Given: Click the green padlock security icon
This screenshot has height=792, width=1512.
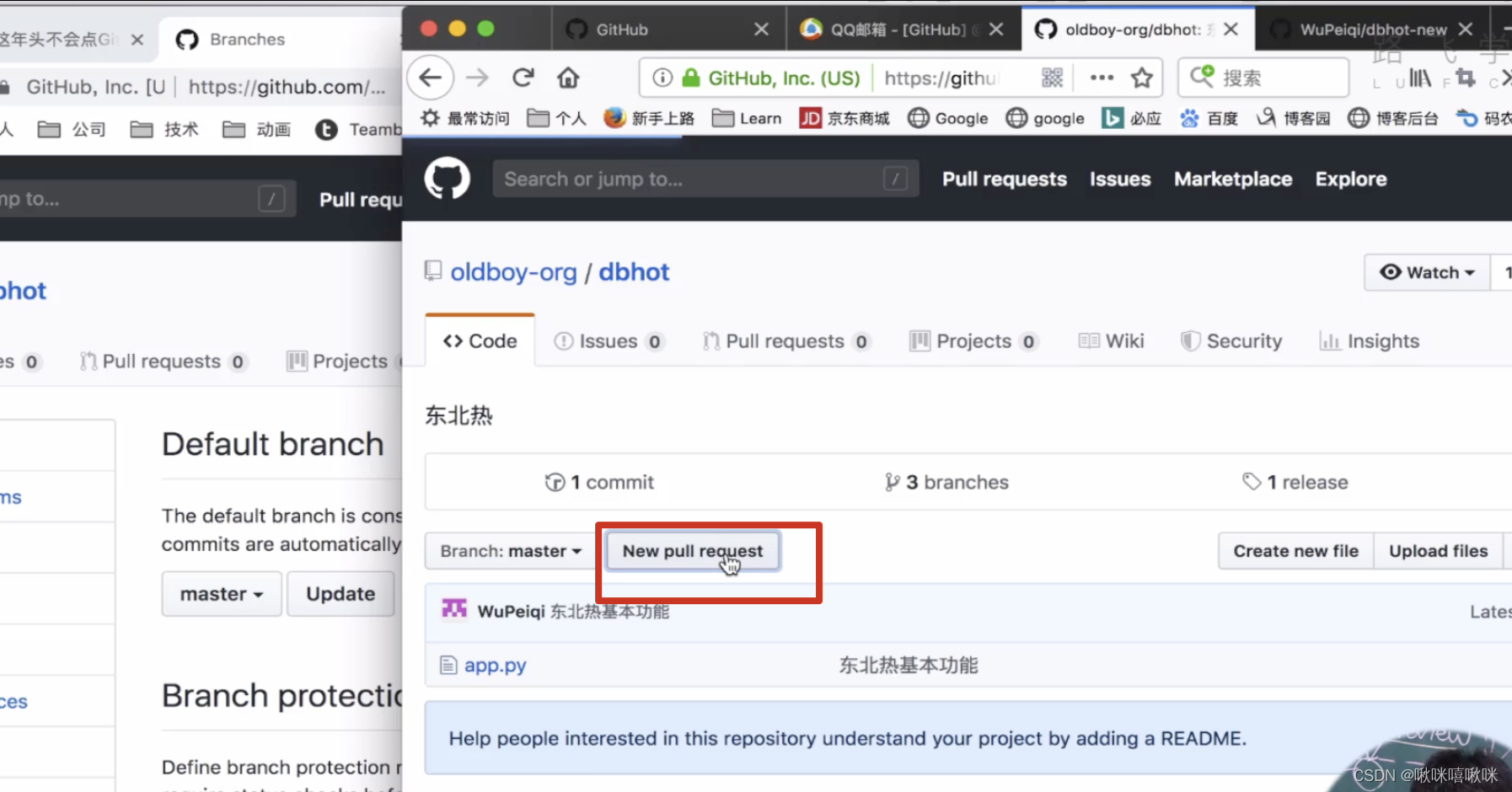Looking at the screenshot, I should [x=690, y=78].
